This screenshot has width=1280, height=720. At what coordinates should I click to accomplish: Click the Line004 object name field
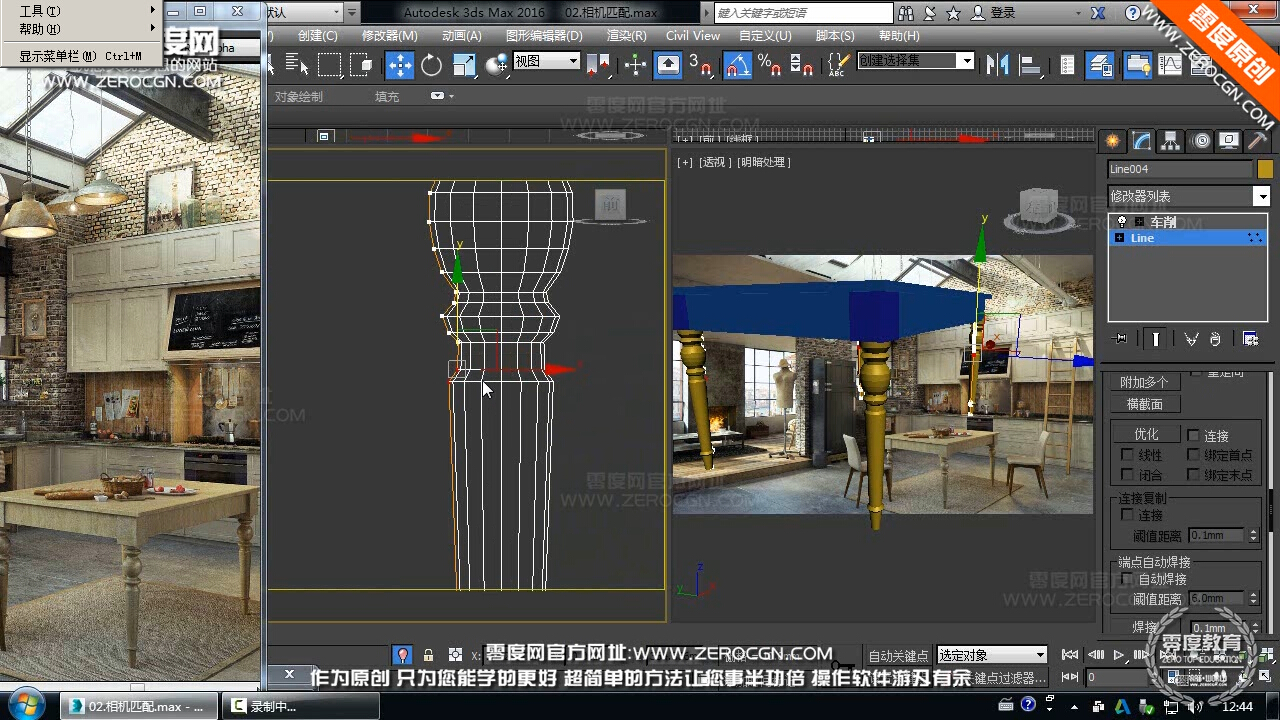point(1180,169)
